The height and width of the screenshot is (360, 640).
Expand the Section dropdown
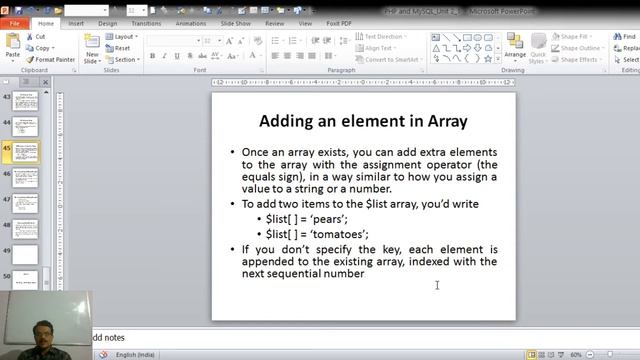123,60
